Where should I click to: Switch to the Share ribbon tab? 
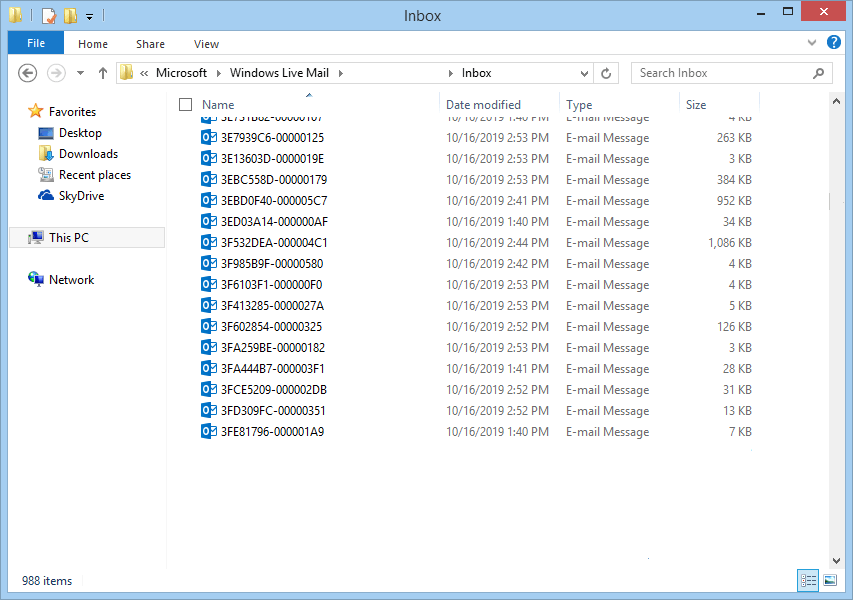150,44
